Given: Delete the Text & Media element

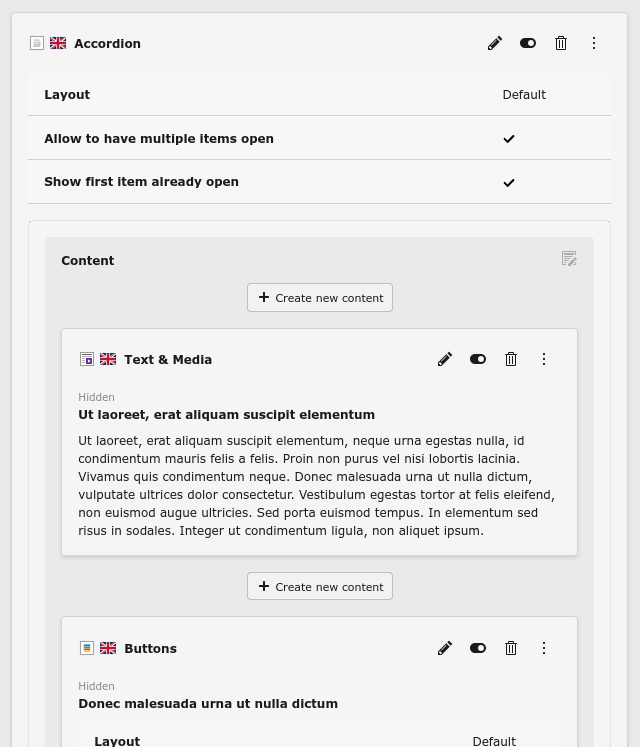Looking at the screenshot, I should (511, 359).
